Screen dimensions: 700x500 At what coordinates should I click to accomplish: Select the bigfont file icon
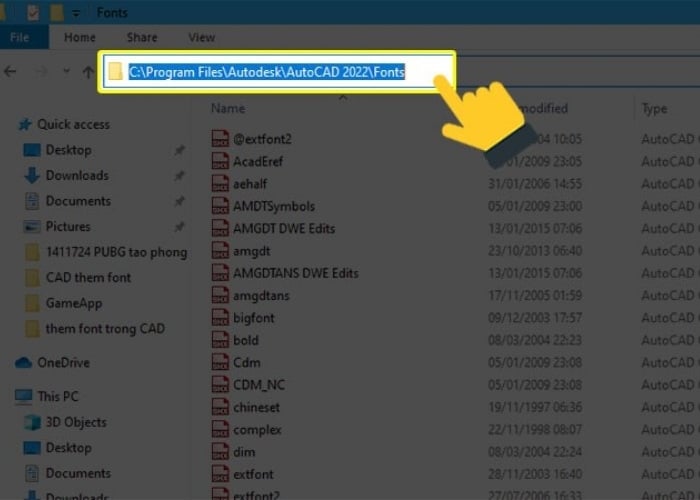pos(220,318)
